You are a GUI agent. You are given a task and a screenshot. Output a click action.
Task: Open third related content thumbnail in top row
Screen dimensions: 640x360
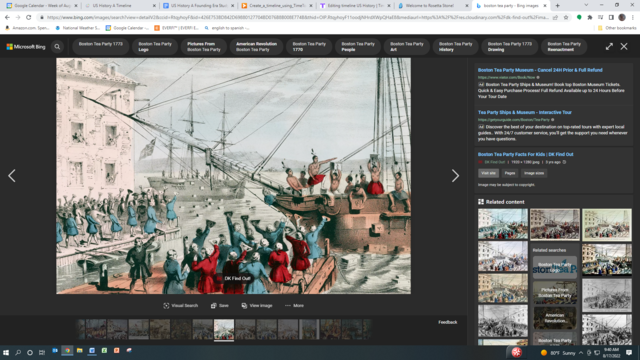click(607, 224)
